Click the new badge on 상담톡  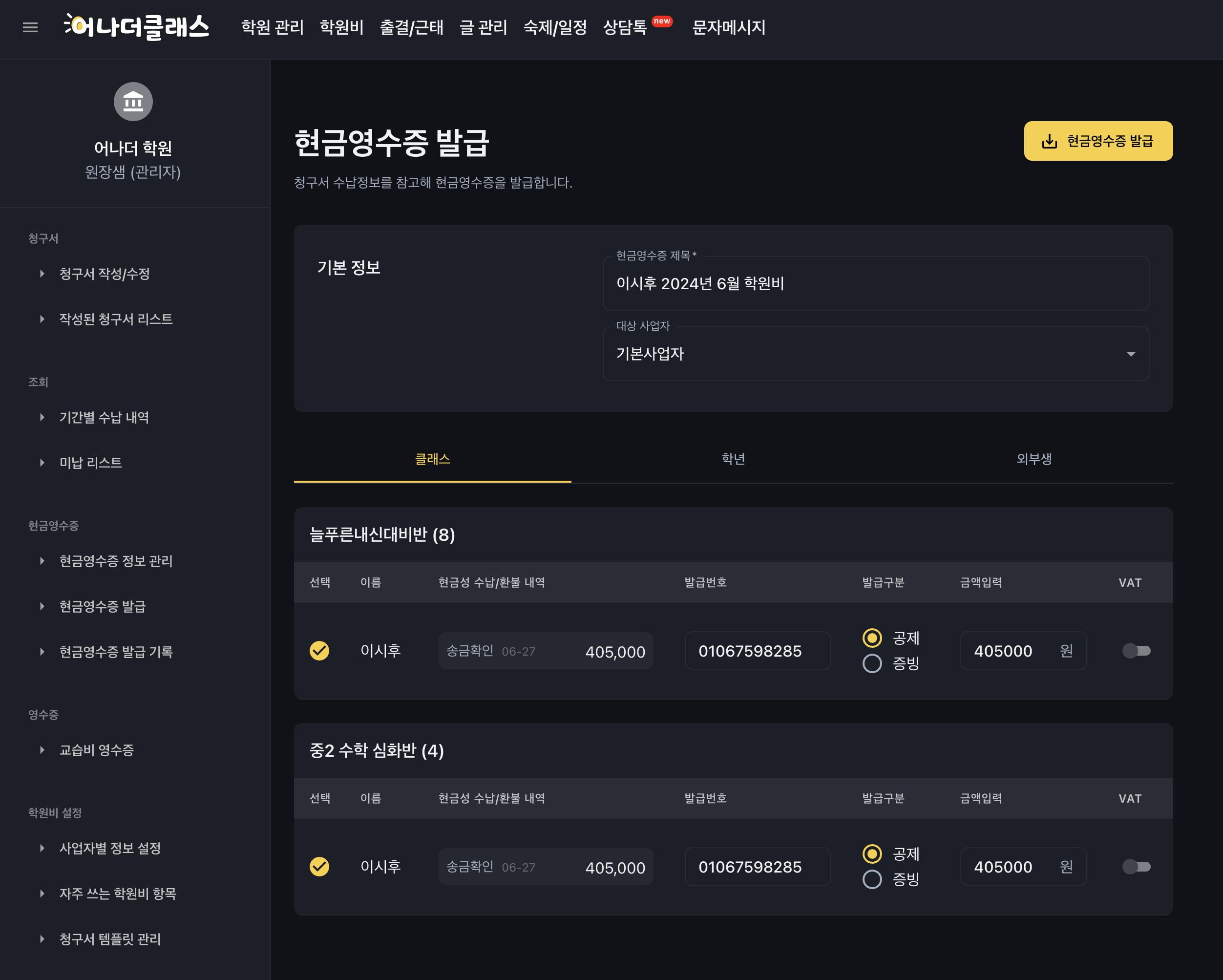661,21
